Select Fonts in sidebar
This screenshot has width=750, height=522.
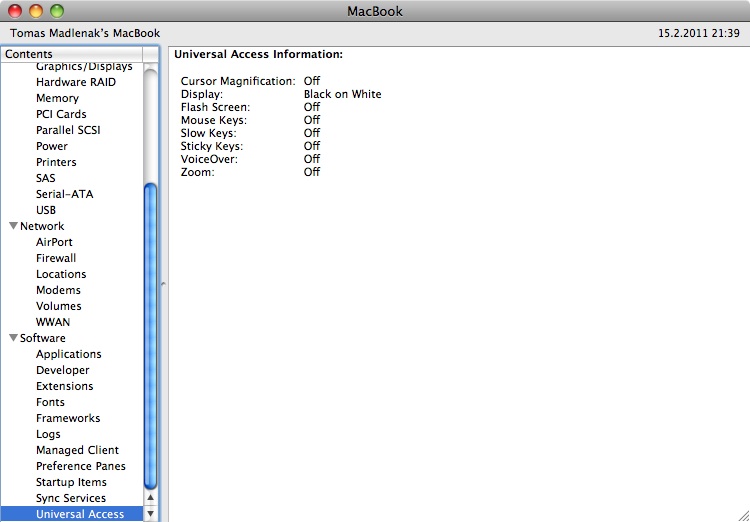[x=50, y=402]
